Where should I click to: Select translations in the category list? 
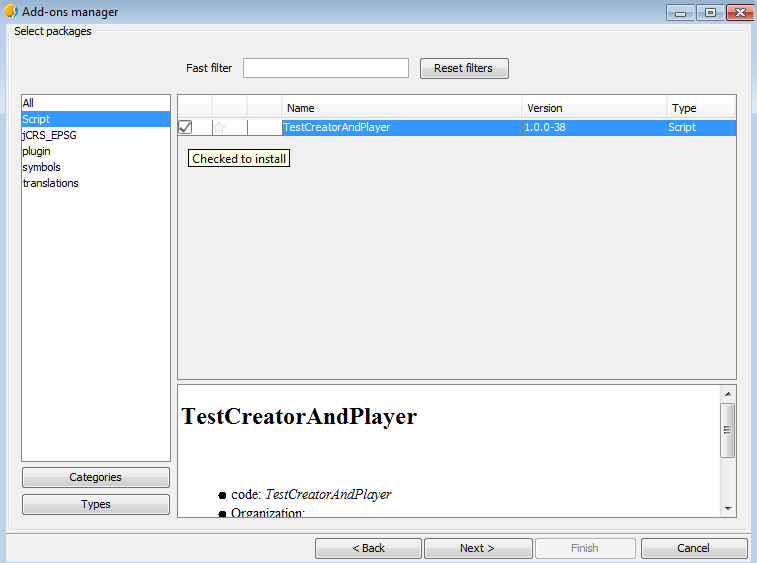pos(50,183)
